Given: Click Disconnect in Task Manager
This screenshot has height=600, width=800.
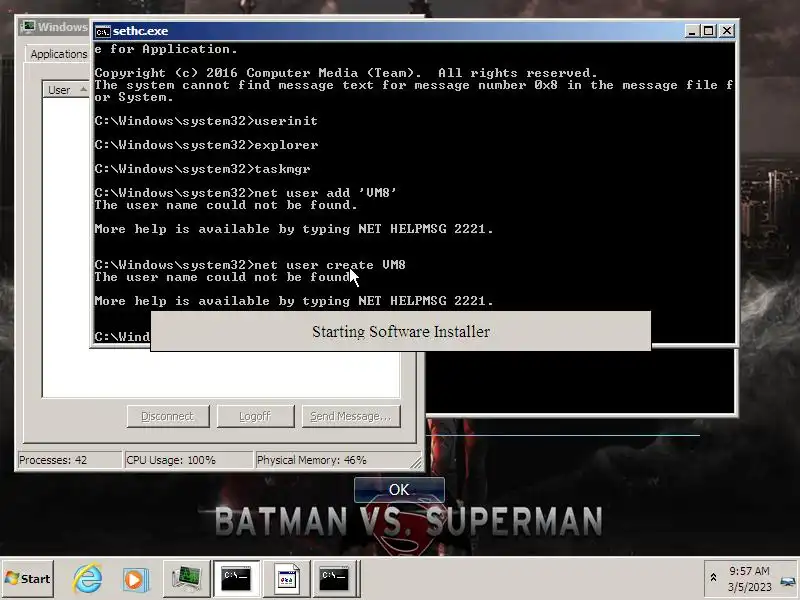Looking at the screenshot, I should [168, 416].
